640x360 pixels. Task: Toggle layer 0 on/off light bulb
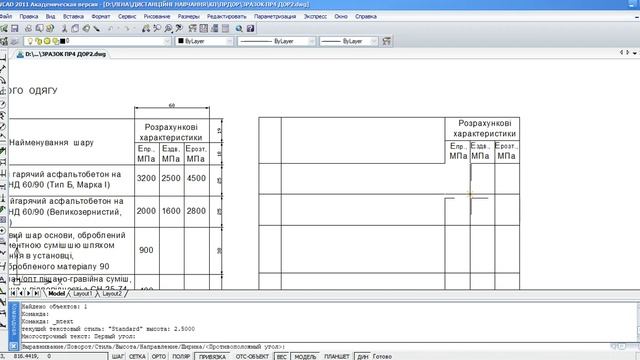[30, 41]
